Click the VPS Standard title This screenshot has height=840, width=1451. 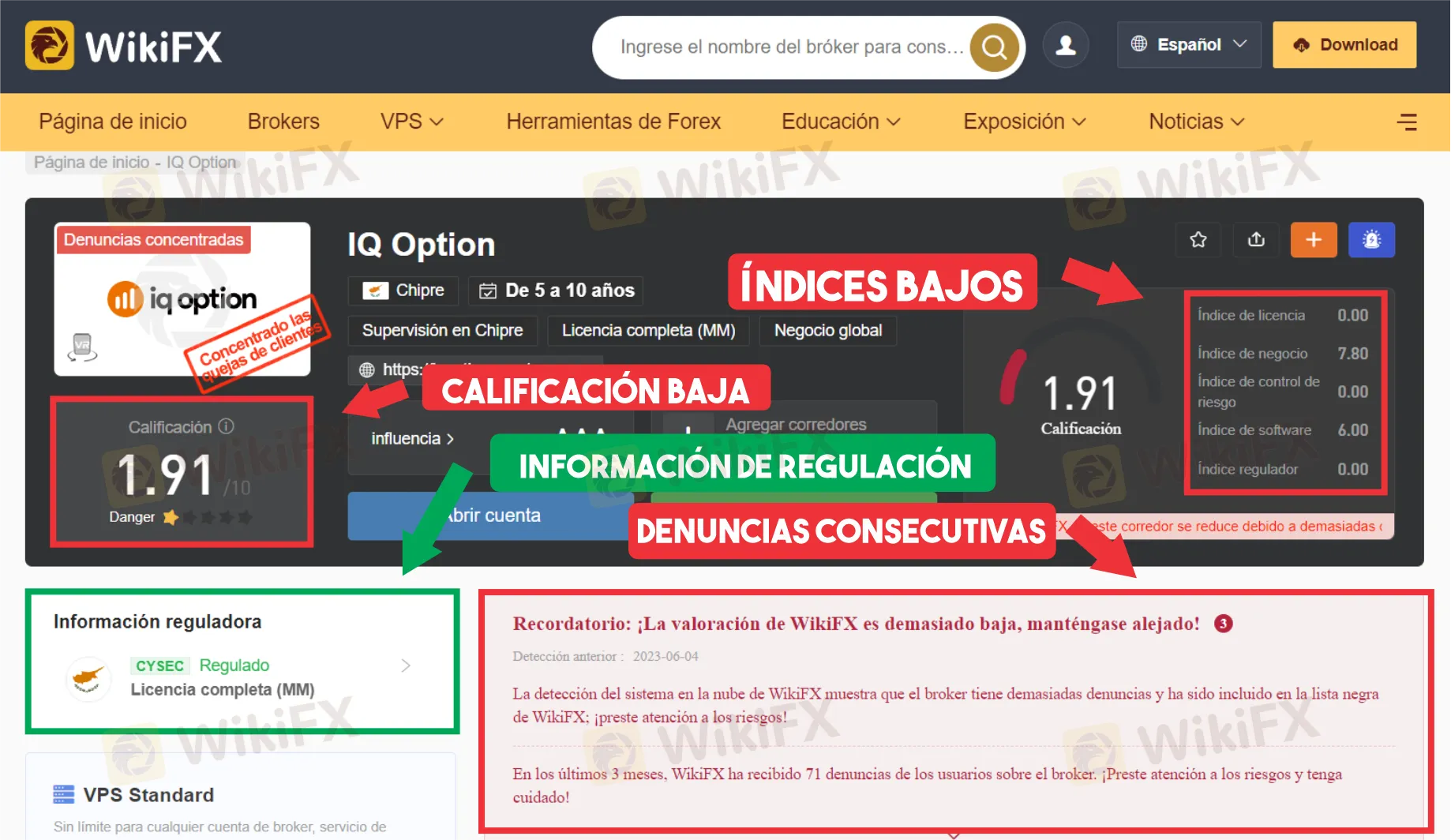[x=148, y=795]
